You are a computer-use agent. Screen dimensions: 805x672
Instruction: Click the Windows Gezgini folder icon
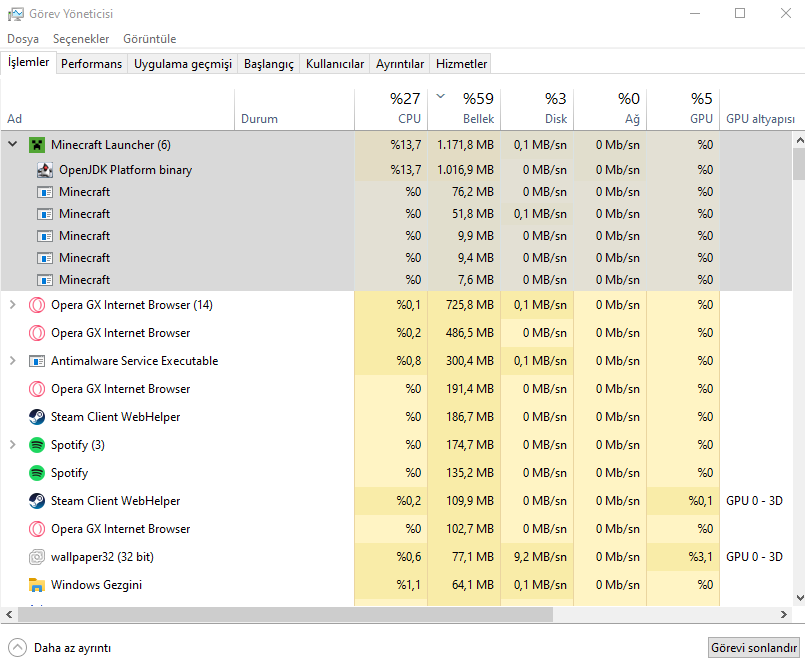[x=37, y=585]
